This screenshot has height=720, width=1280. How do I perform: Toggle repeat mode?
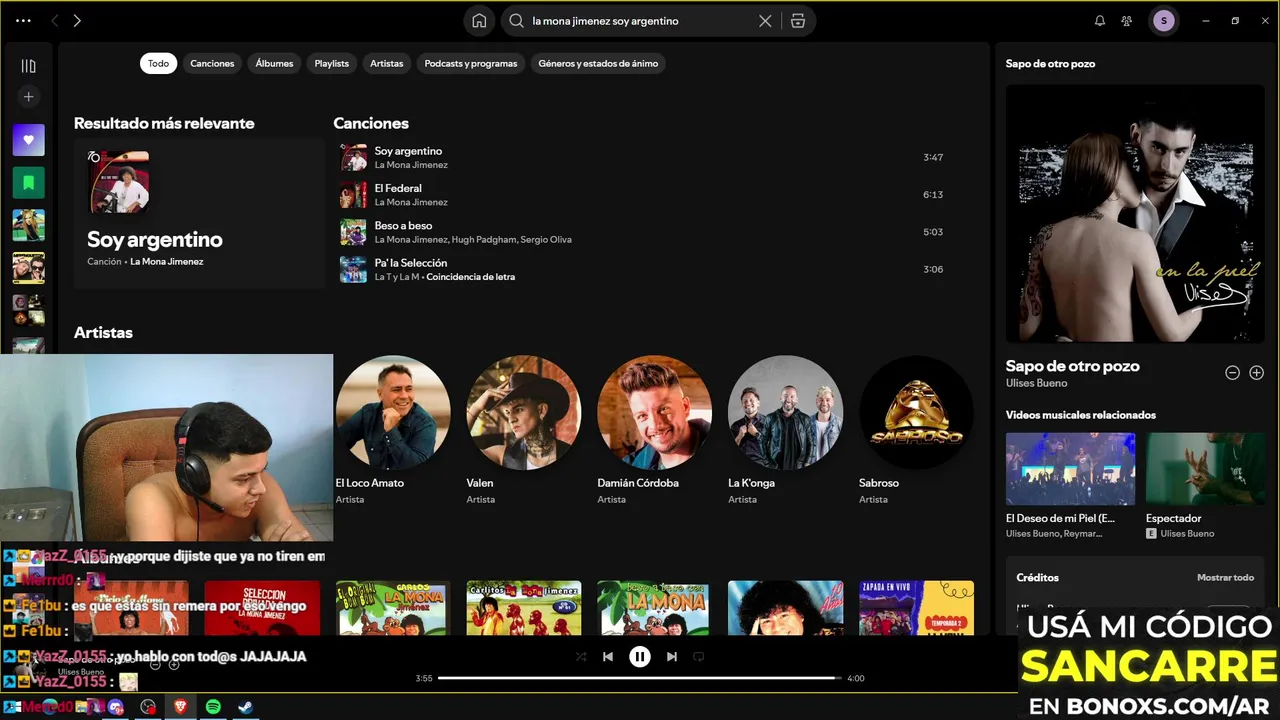tap(699, 657)
